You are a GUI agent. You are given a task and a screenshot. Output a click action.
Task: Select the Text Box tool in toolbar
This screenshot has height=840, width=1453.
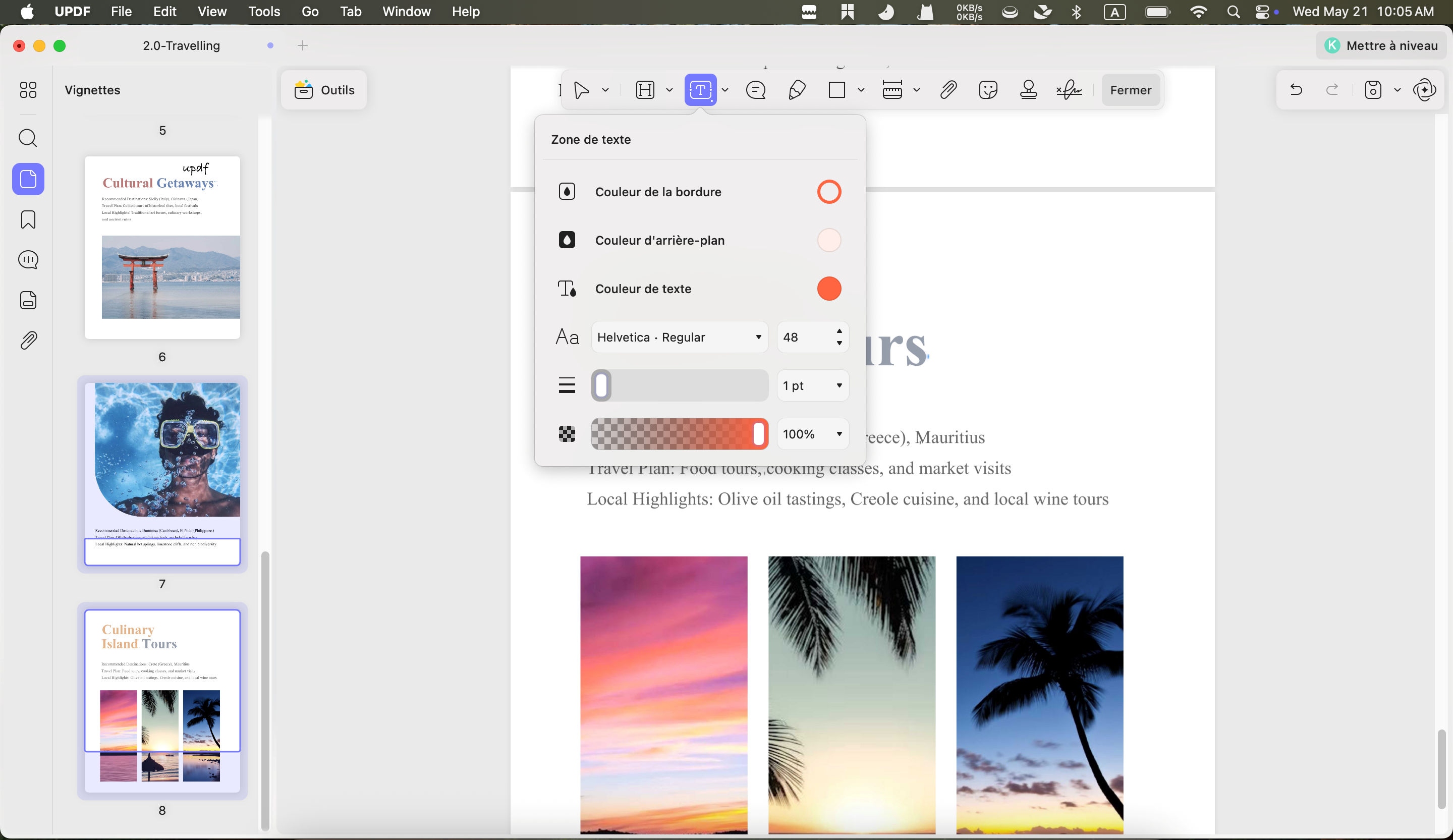pos(700,90)
